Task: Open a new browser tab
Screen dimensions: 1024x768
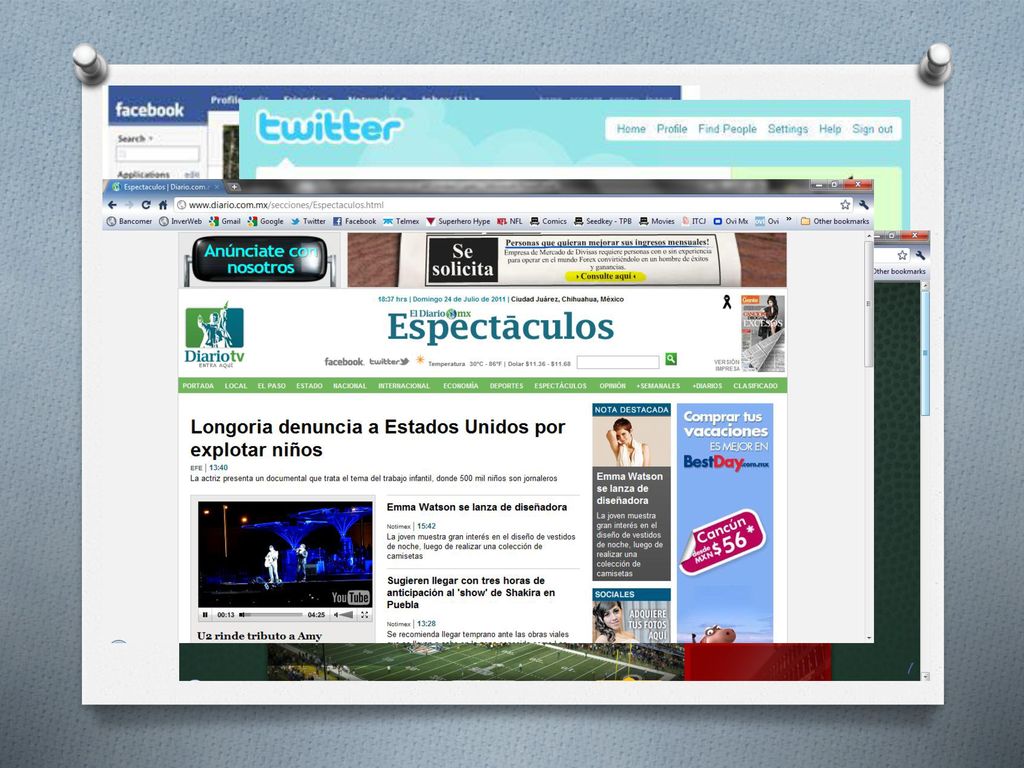Action: [x=234, y=187]
